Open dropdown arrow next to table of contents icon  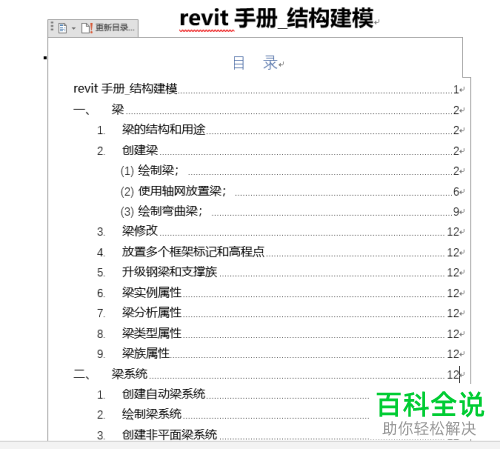(x=74, y=28)
